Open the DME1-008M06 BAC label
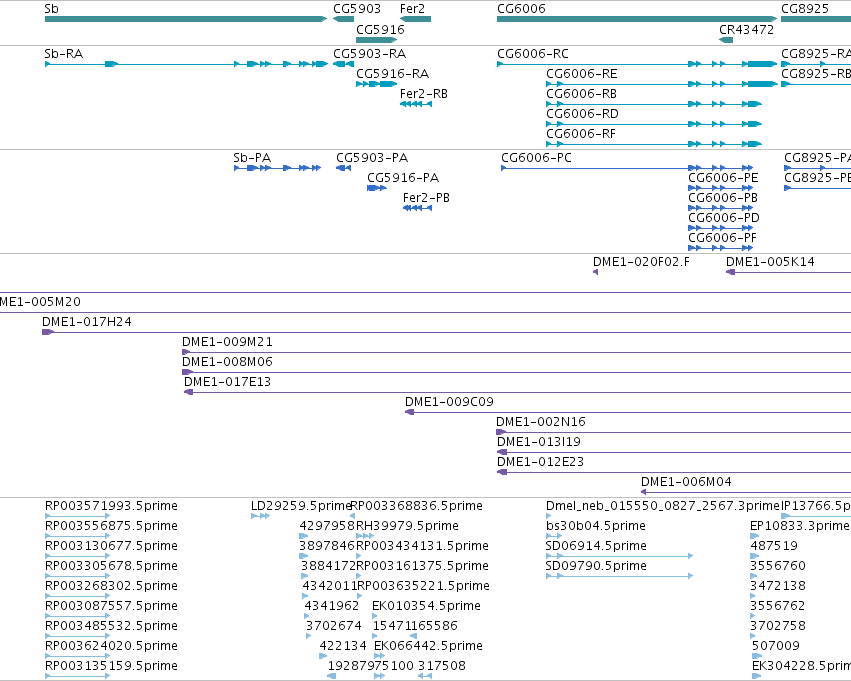851x681 pixels. point(227,362)
